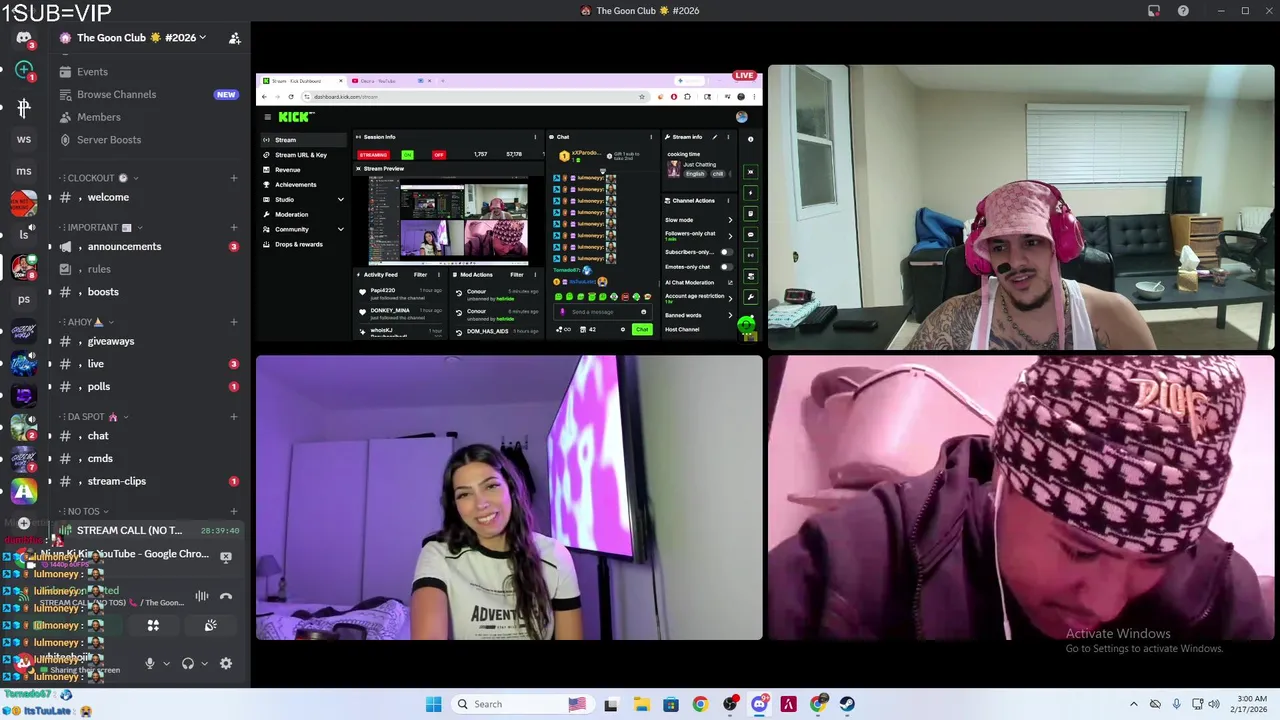
Task: Toggle microphone mute in Discord user panel
Action: coord(150,663)
